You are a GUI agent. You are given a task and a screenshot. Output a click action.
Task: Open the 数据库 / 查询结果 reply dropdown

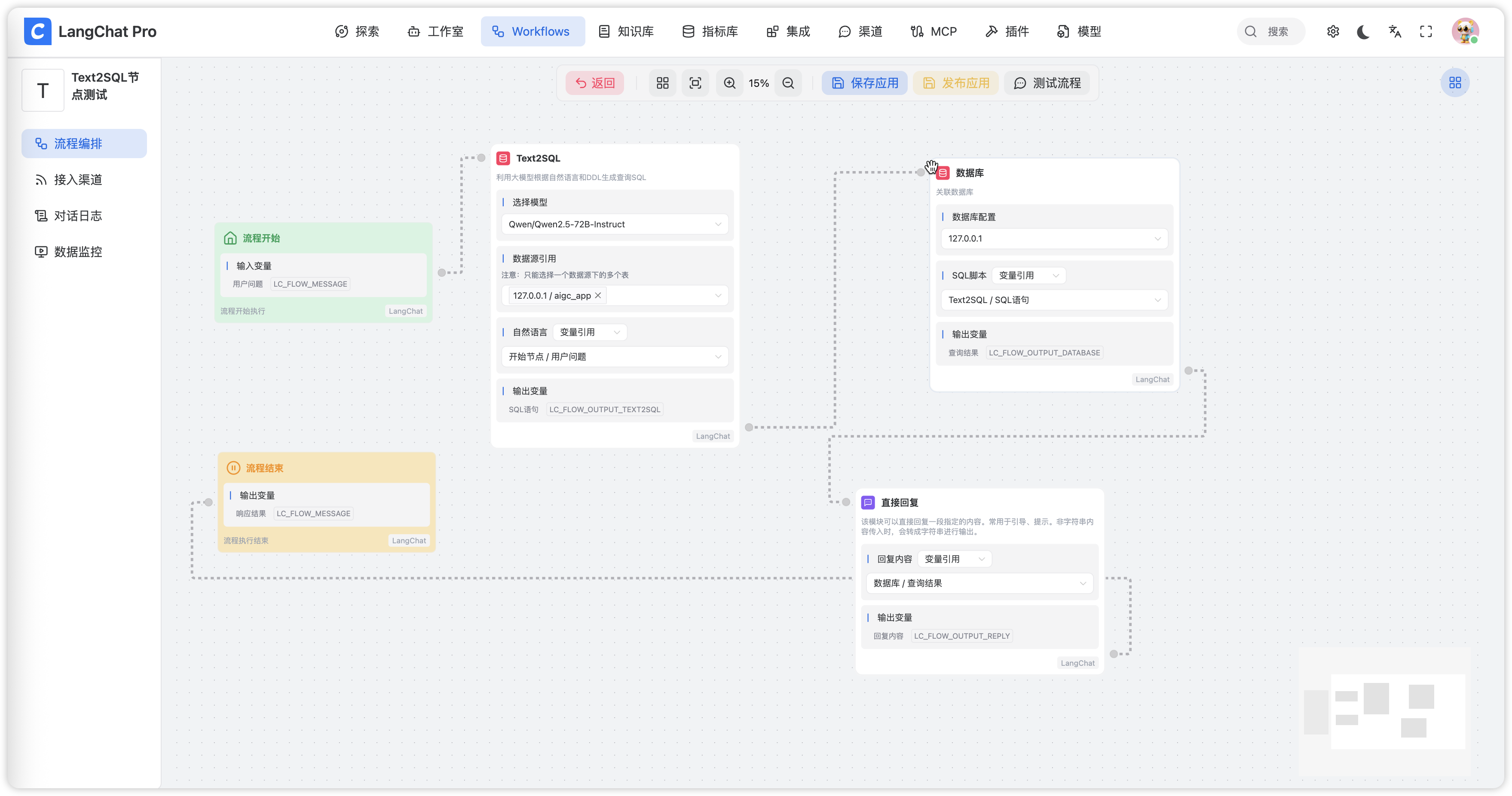[x=979, y=583]
